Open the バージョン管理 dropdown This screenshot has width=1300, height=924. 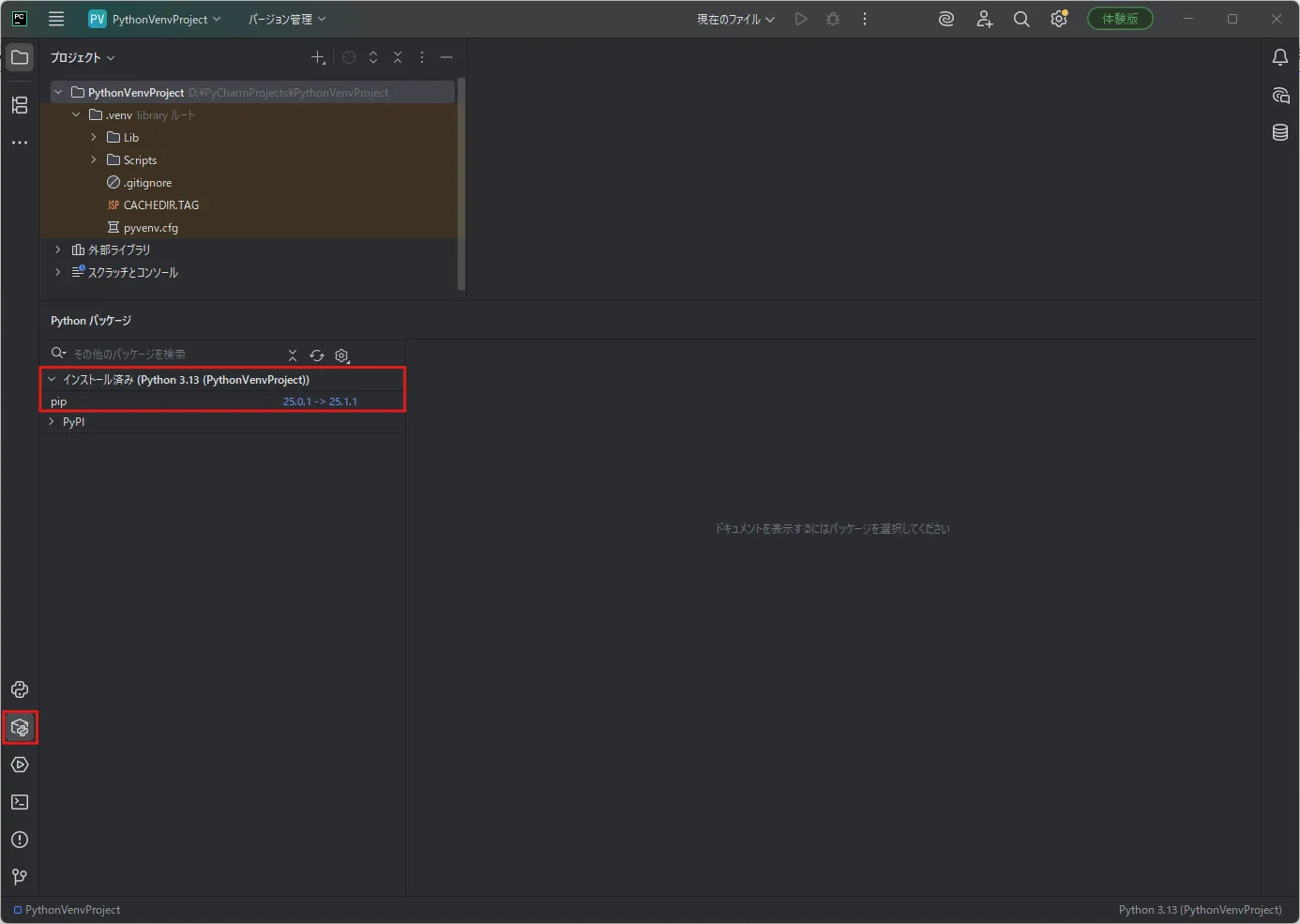point(287,19)
